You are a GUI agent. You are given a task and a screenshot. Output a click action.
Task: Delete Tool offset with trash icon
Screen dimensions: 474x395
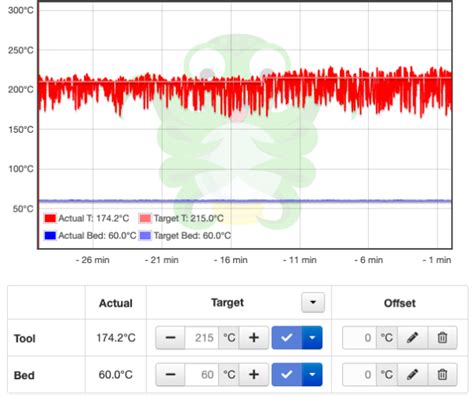442,338
